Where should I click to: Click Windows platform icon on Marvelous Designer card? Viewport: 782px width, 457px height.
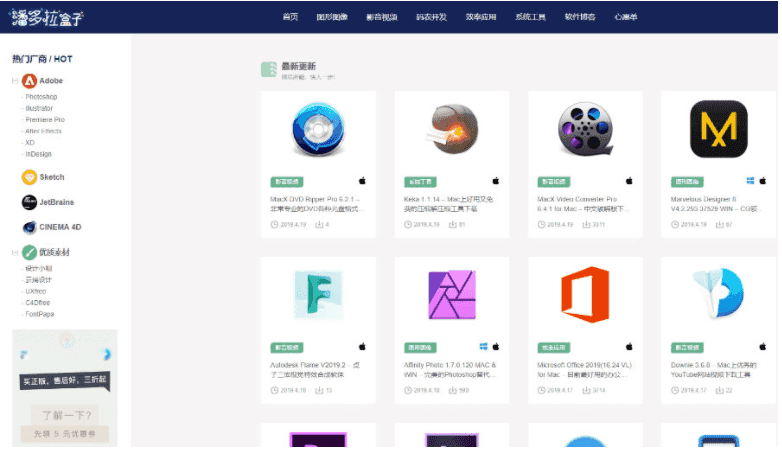pos(750,181)
